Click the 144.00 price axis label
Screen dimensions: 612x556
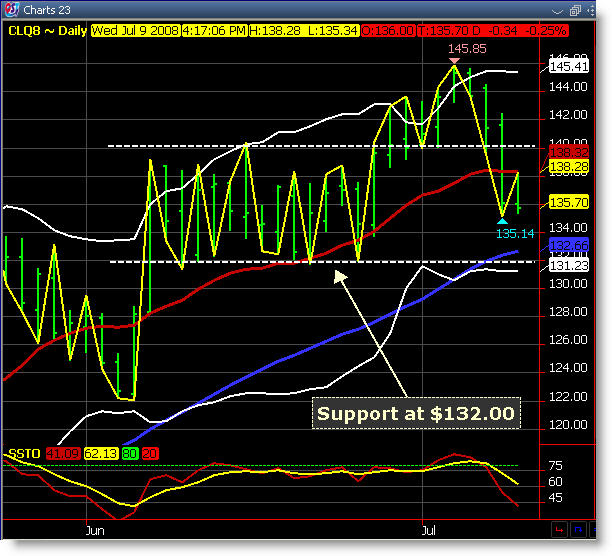(x=568, y=87)
